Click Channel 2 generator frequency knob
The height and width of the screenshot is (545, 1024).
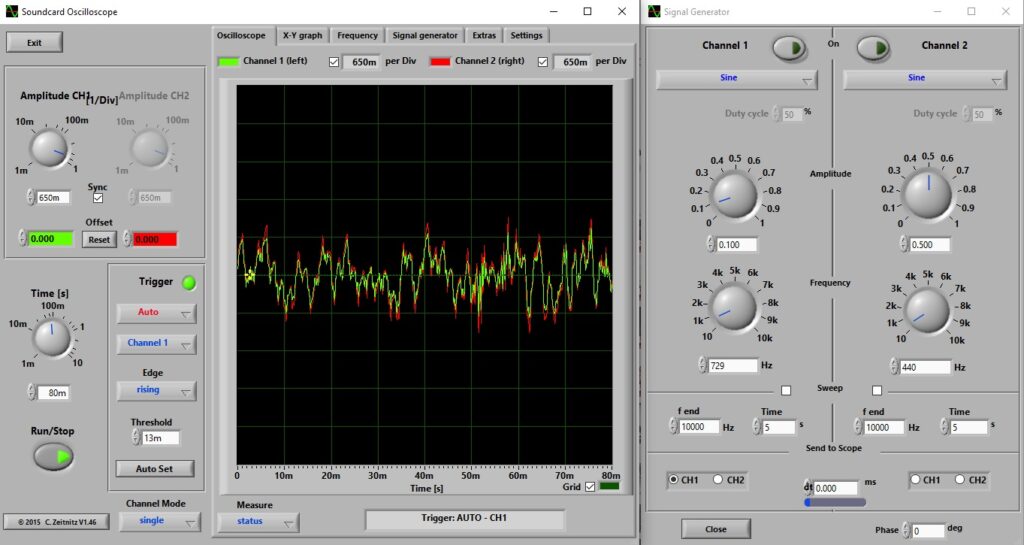927,311
